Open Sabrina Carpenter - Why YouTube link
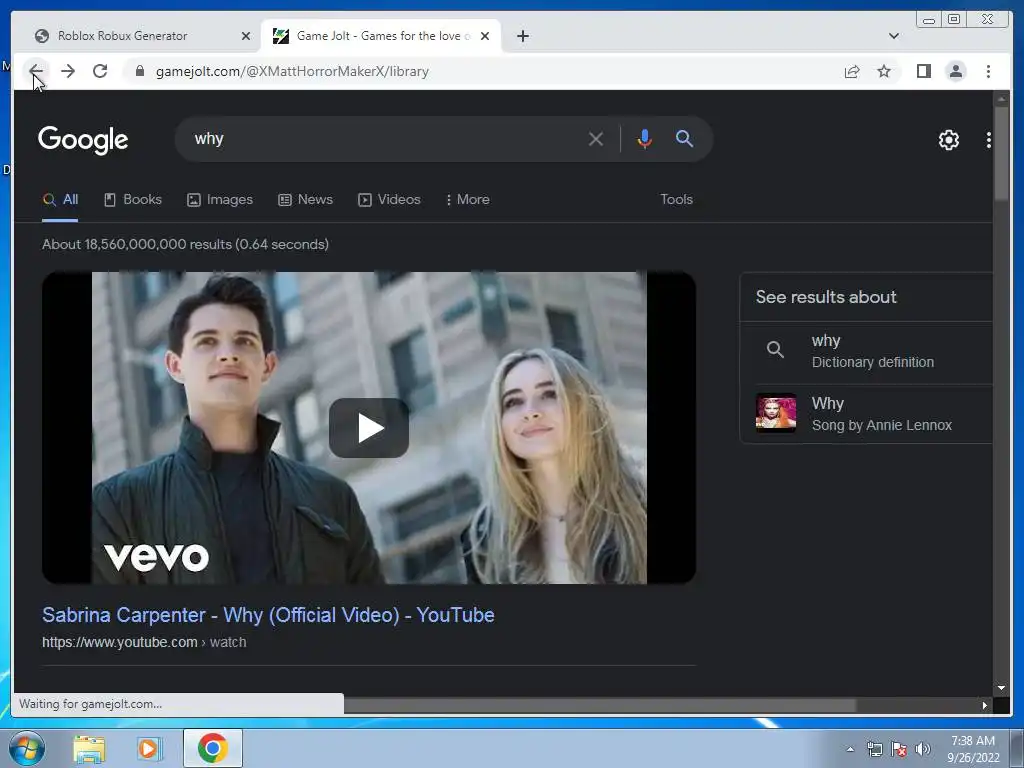The height and width of the screenshot is (768, 1024). 268,615
